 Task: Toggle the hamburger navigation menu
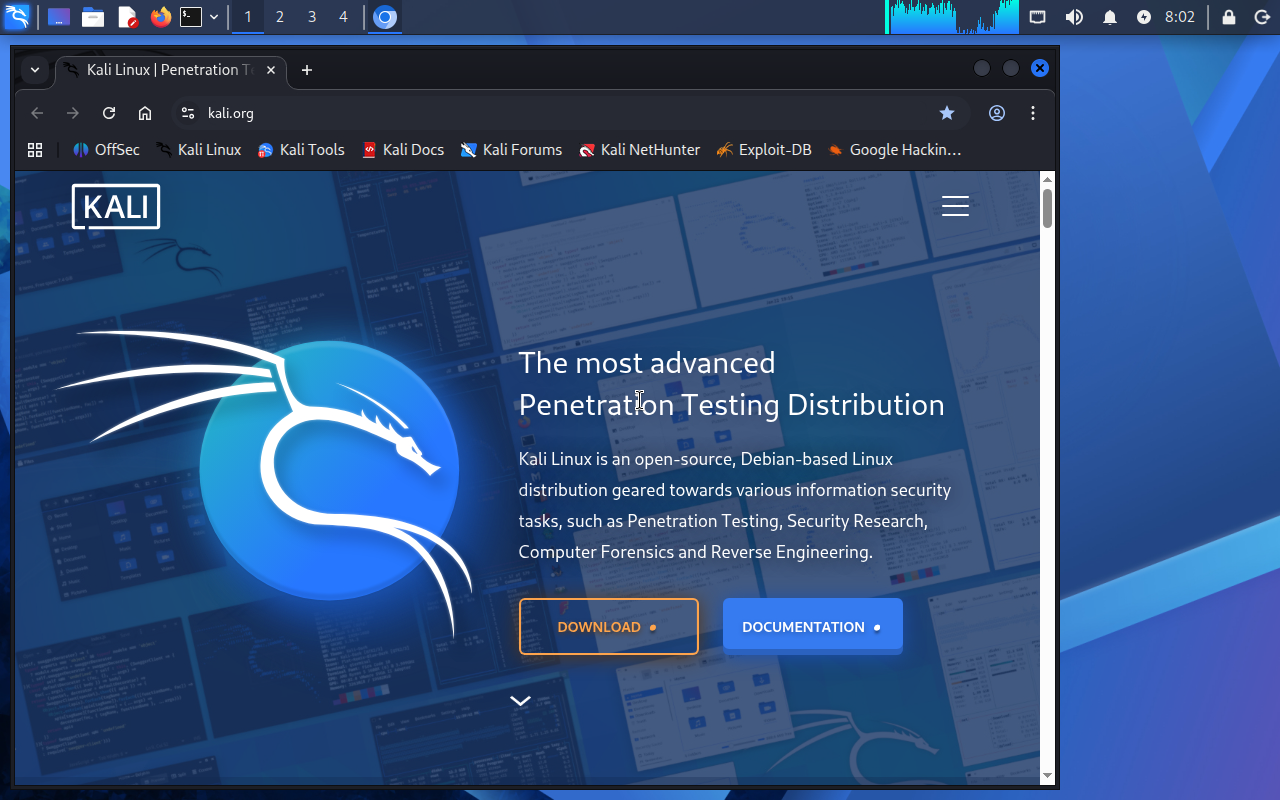point(955,206)
